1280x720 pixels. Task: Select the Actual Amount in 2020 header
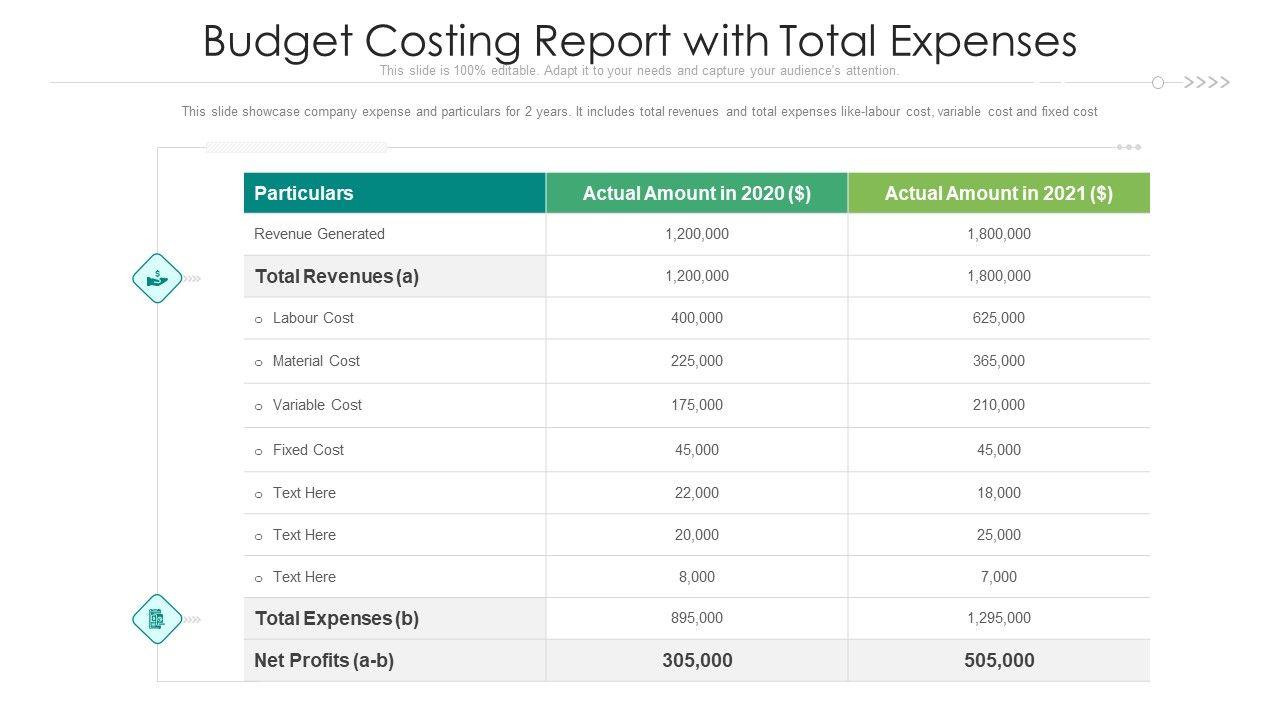697,193
